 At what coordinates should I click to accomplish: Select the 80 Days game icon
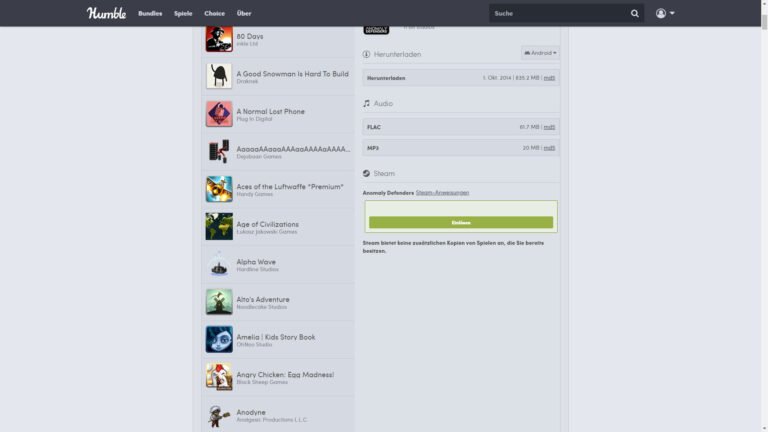(219, 39)
